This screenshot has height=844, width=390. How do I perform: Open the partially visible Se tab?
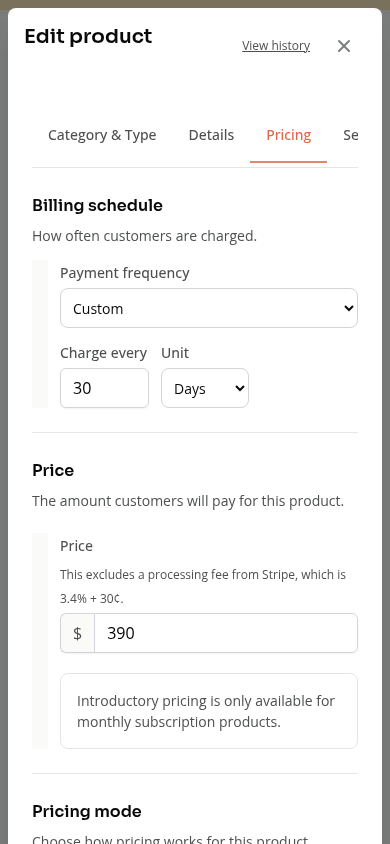(351, 135)
